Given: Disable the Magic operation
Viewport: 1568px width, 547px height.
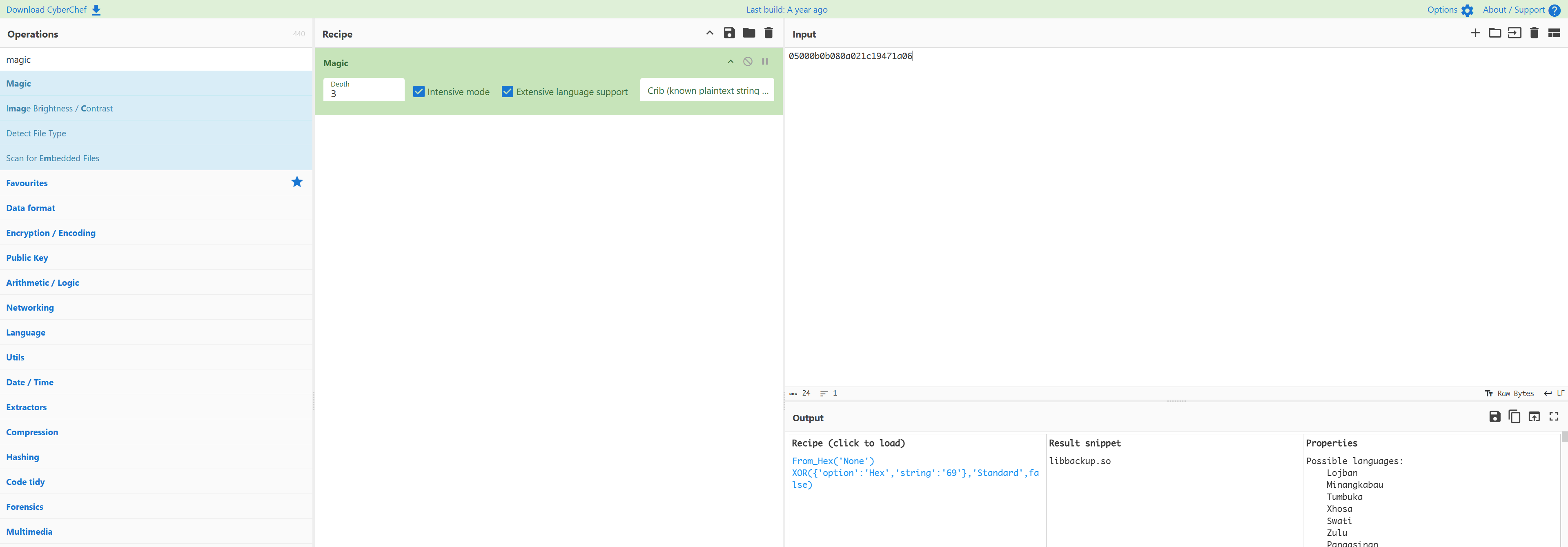Looking at the screenshot, I should tap(748, 62).
